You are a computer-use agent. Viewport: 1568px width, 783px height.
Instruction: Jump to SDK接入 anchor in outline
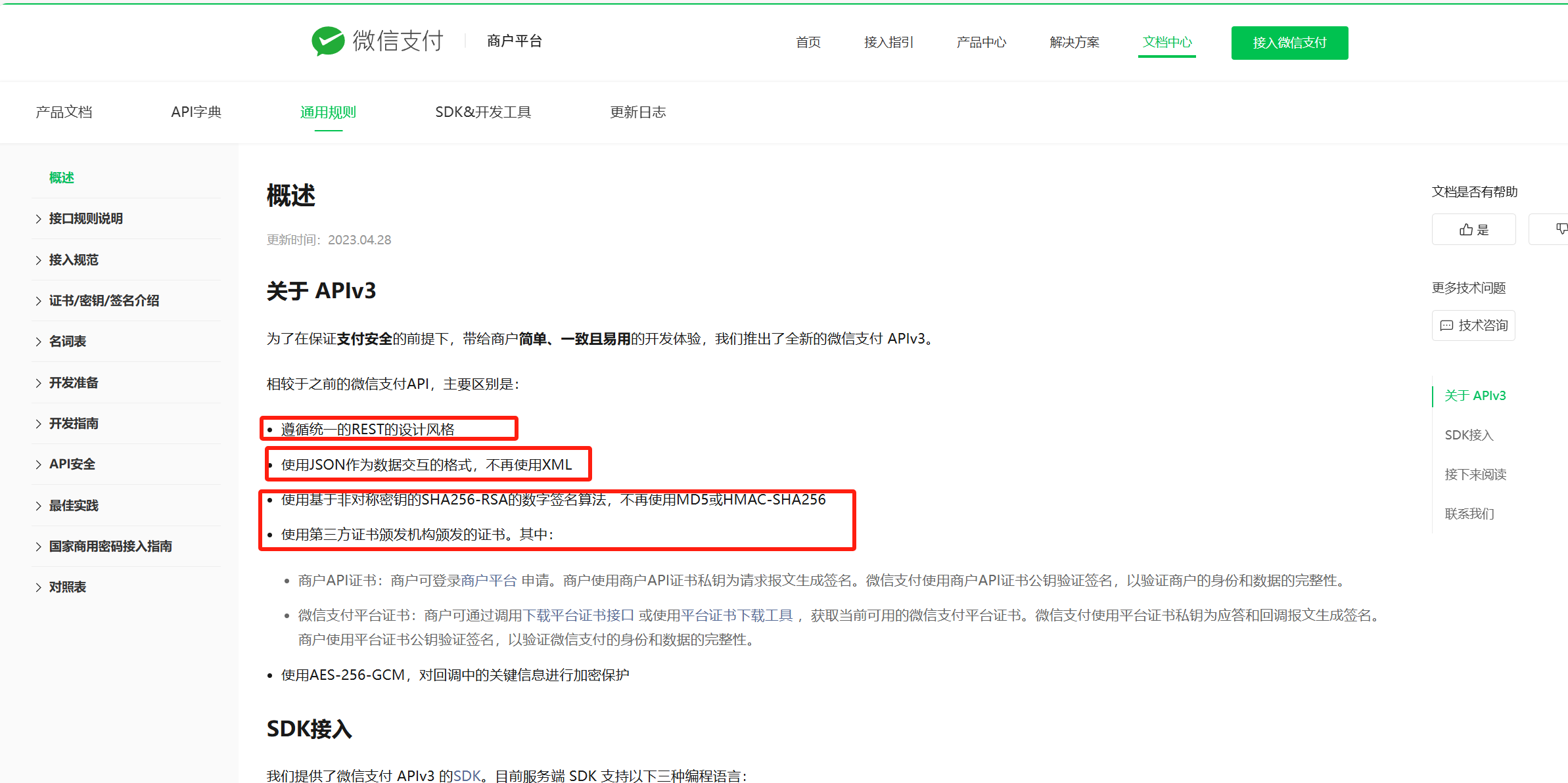pos(1469,435)
